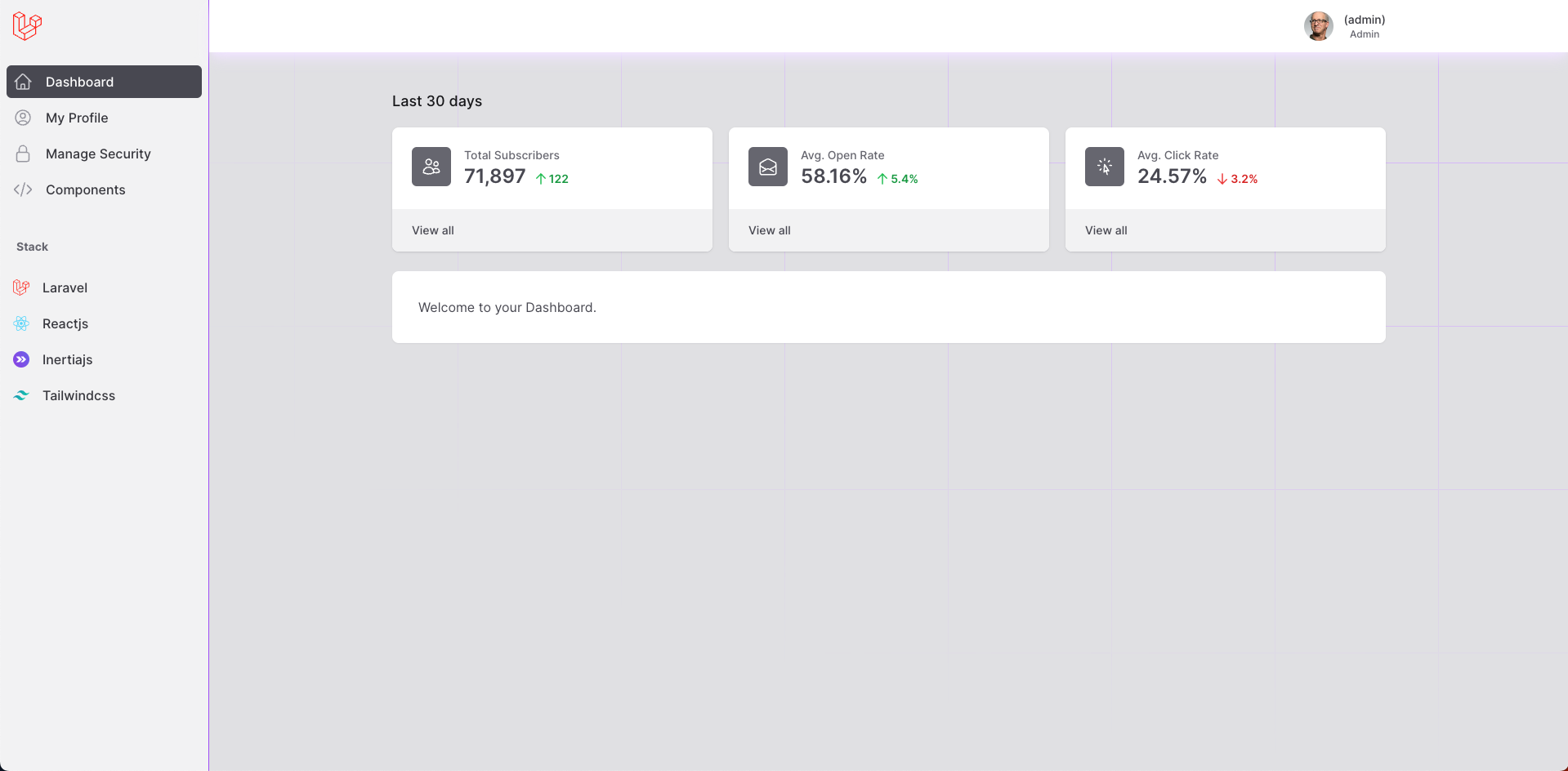
Task: Click the Inertiajs purple arrow icon
Action: (21, 359)
